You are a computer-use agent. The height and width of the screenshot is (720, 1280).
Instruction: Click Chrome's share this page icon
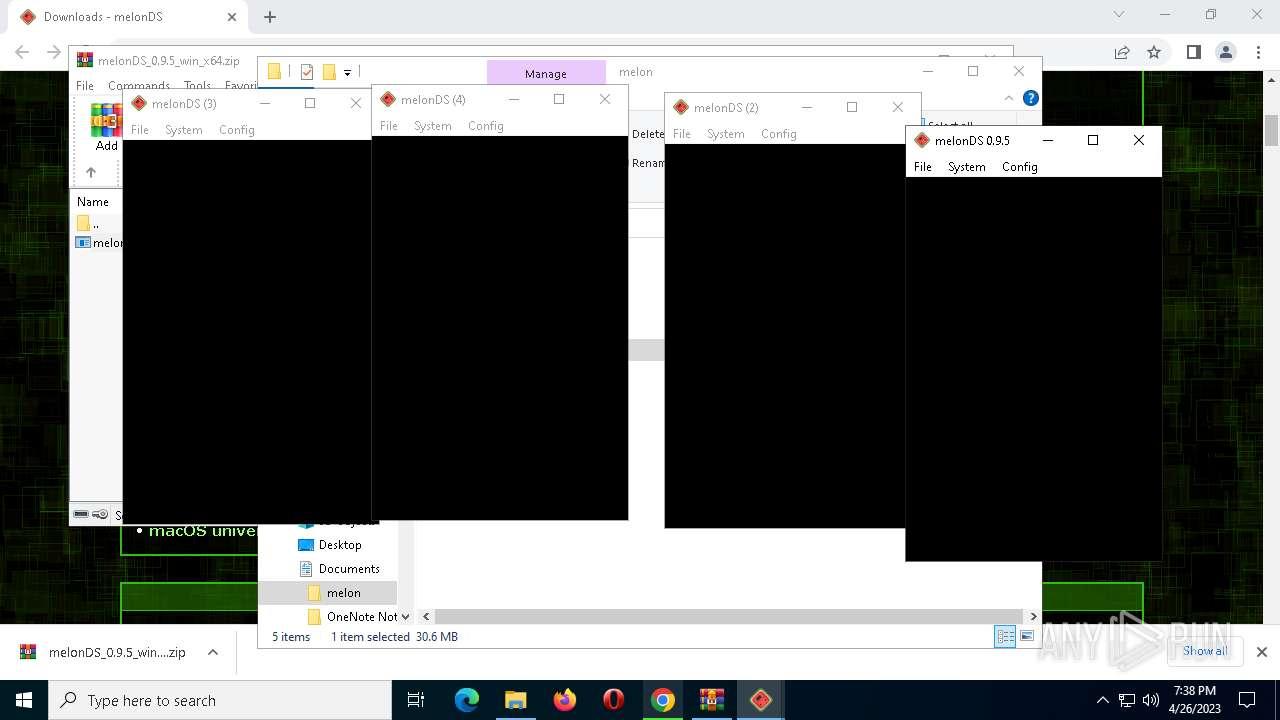[x=1122, y=52]
